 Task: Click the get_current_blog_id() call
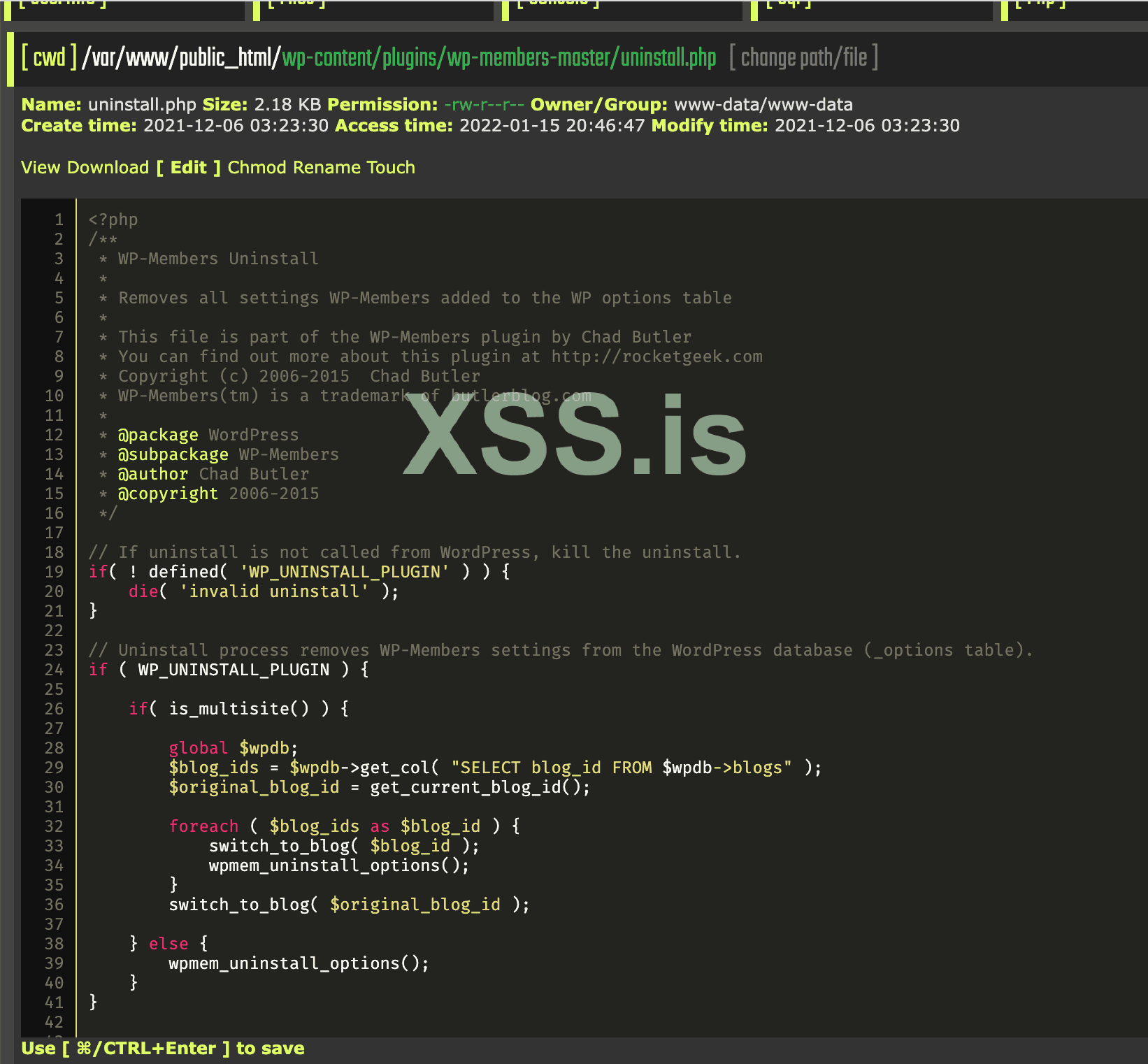pyautogui.click(x=480, y=787)
